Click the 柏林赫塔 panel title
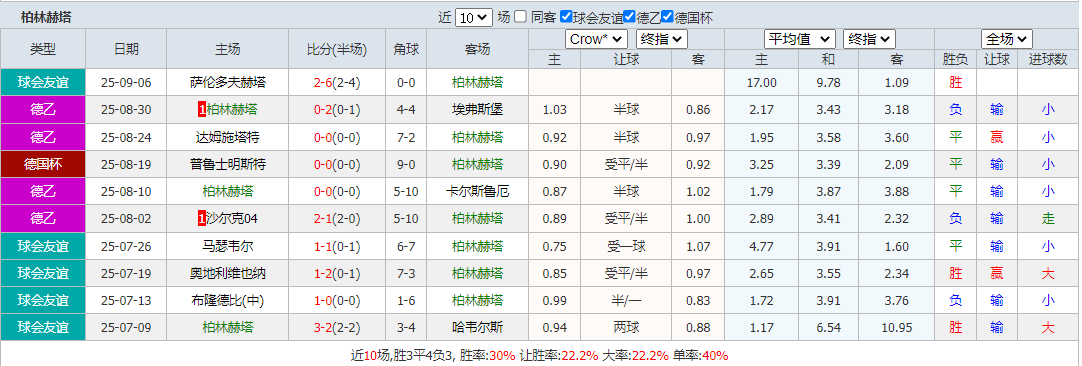Image resolution: width=1082 pixels, height=366 pixels. 46,17
